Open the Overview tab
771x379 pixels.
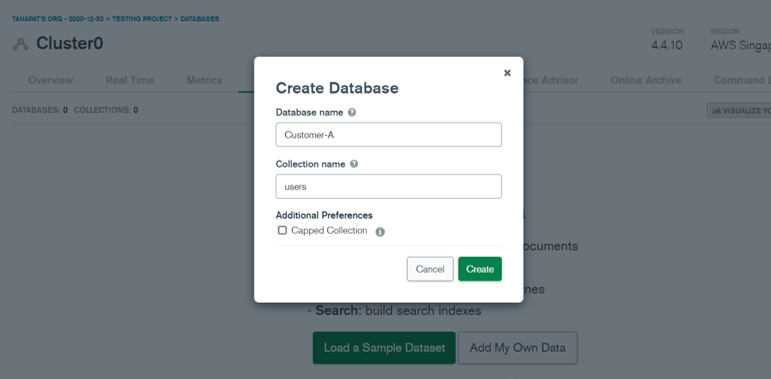51,80
